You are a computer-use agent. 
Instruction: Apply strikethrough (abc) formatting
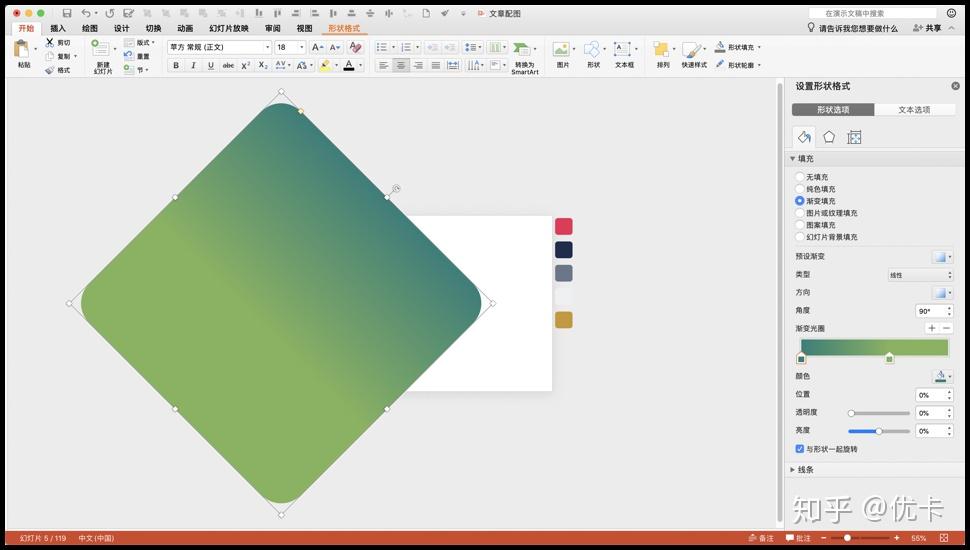[x=228, y=65]
